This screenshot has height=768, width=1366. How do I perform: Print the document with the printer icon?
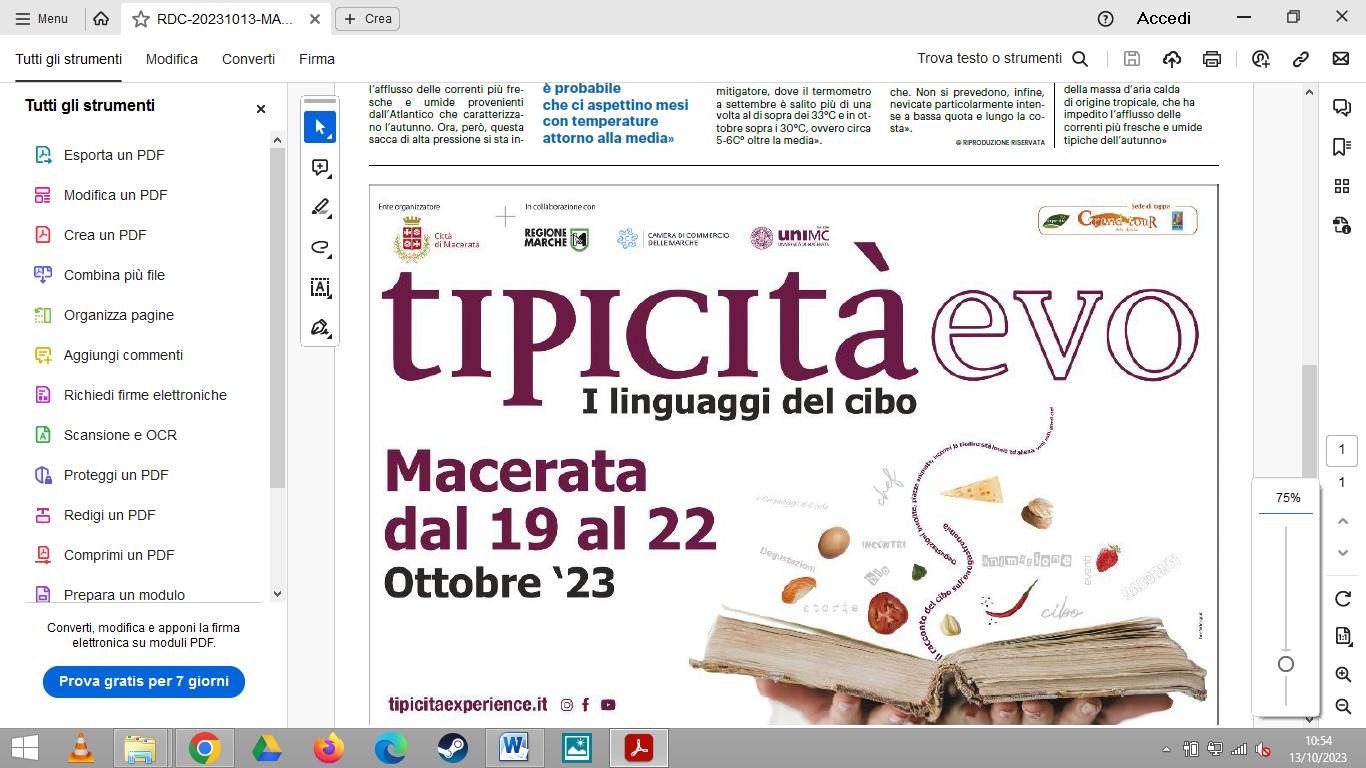(x=1212, y=59)
